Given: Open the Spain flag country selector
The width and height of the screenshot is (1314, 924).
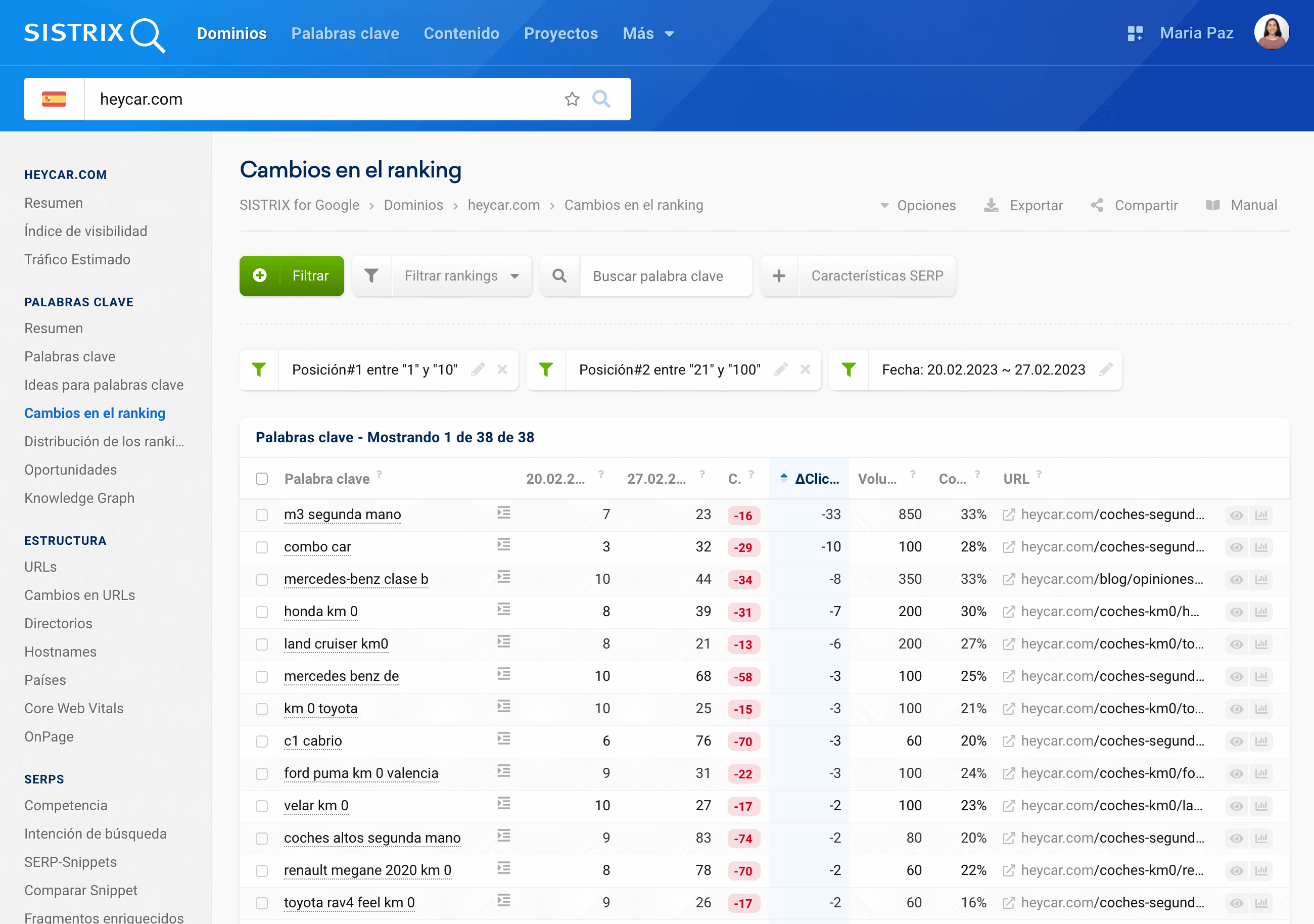Looking at the screenshot, I should [x=54, y=99].
